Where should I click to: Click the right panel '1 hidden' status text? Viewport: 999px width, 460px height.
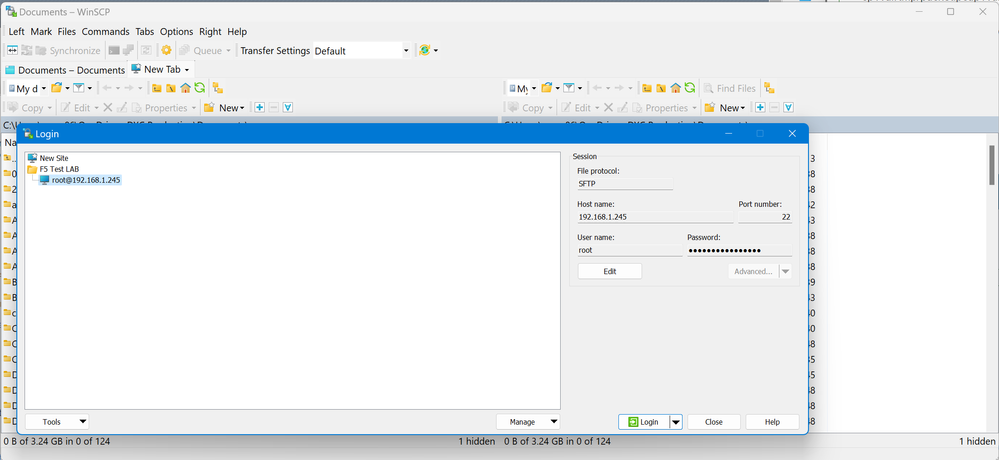[977, 441]
